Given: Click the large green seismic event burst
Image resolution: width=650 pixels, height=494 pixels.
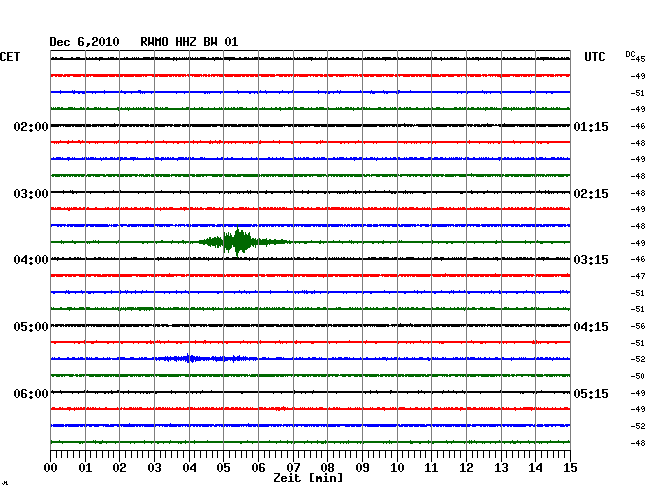Looking at the screenshot, I should [x=245, y=242].
